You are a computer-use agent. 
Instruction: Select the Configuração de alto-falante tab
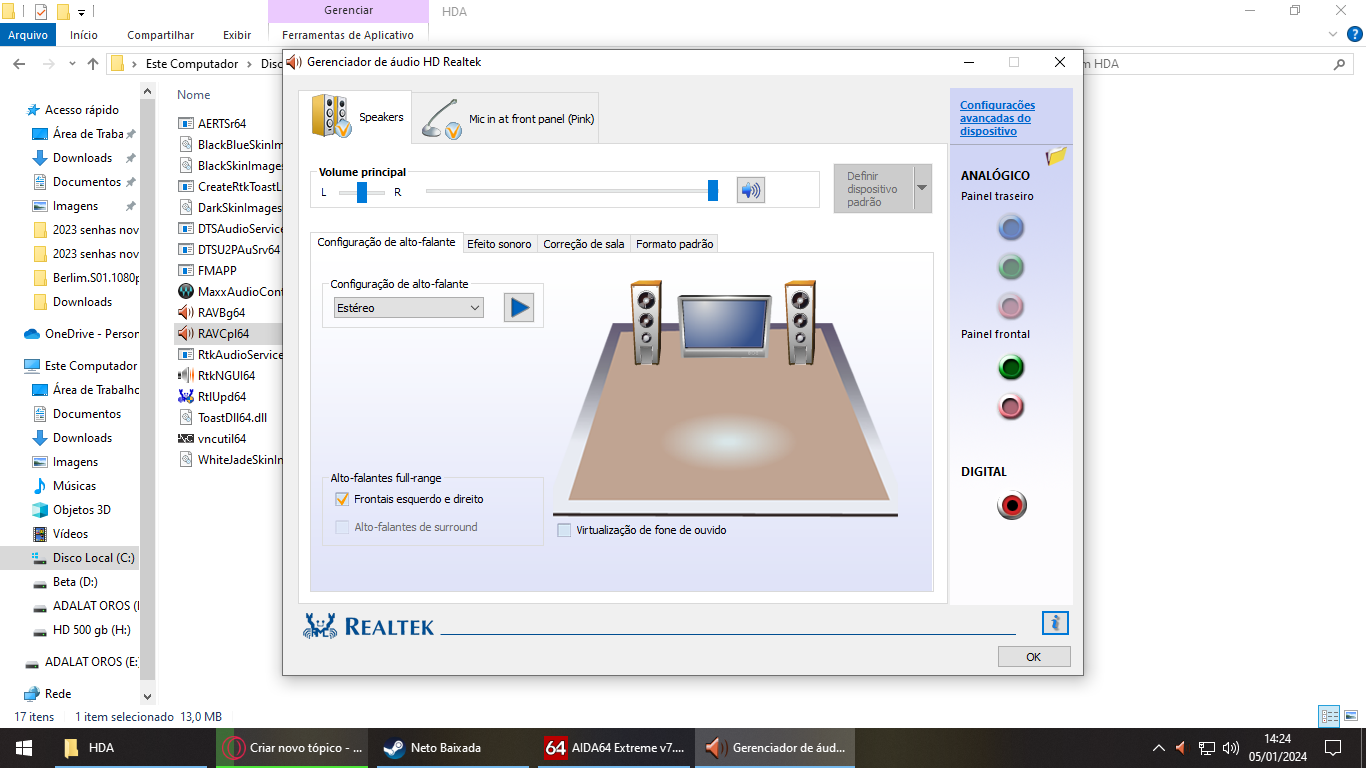pyautogui.click(x=386, y=242)
